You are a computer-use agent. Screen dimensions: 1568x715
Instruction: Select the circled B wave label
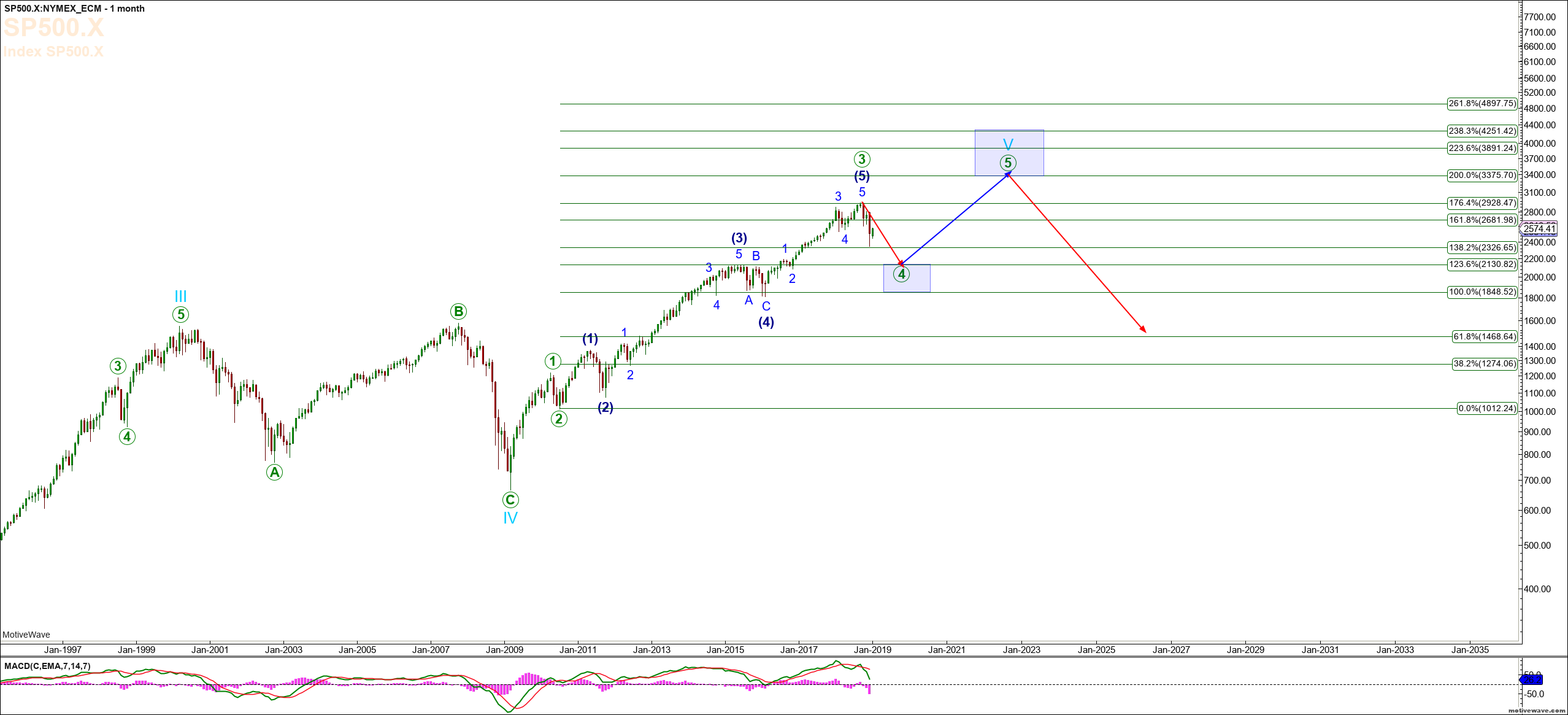tap(458, 312)
